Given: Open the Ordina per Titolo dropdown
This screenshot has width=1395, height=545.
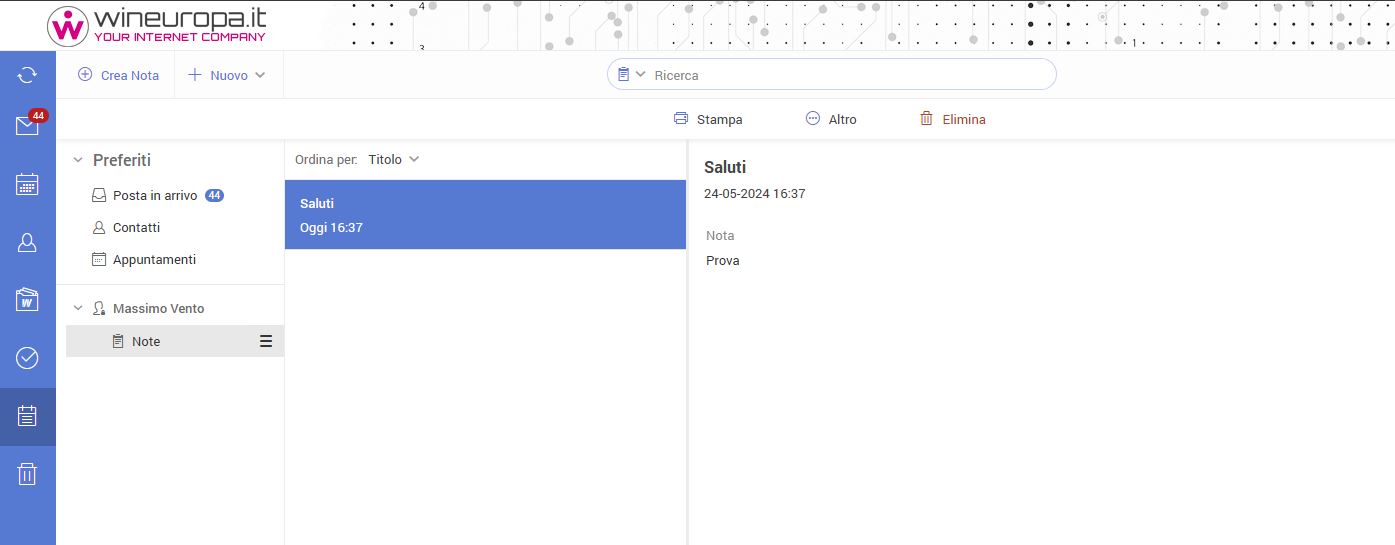Looking at the screenshot, I should point(393,159).
